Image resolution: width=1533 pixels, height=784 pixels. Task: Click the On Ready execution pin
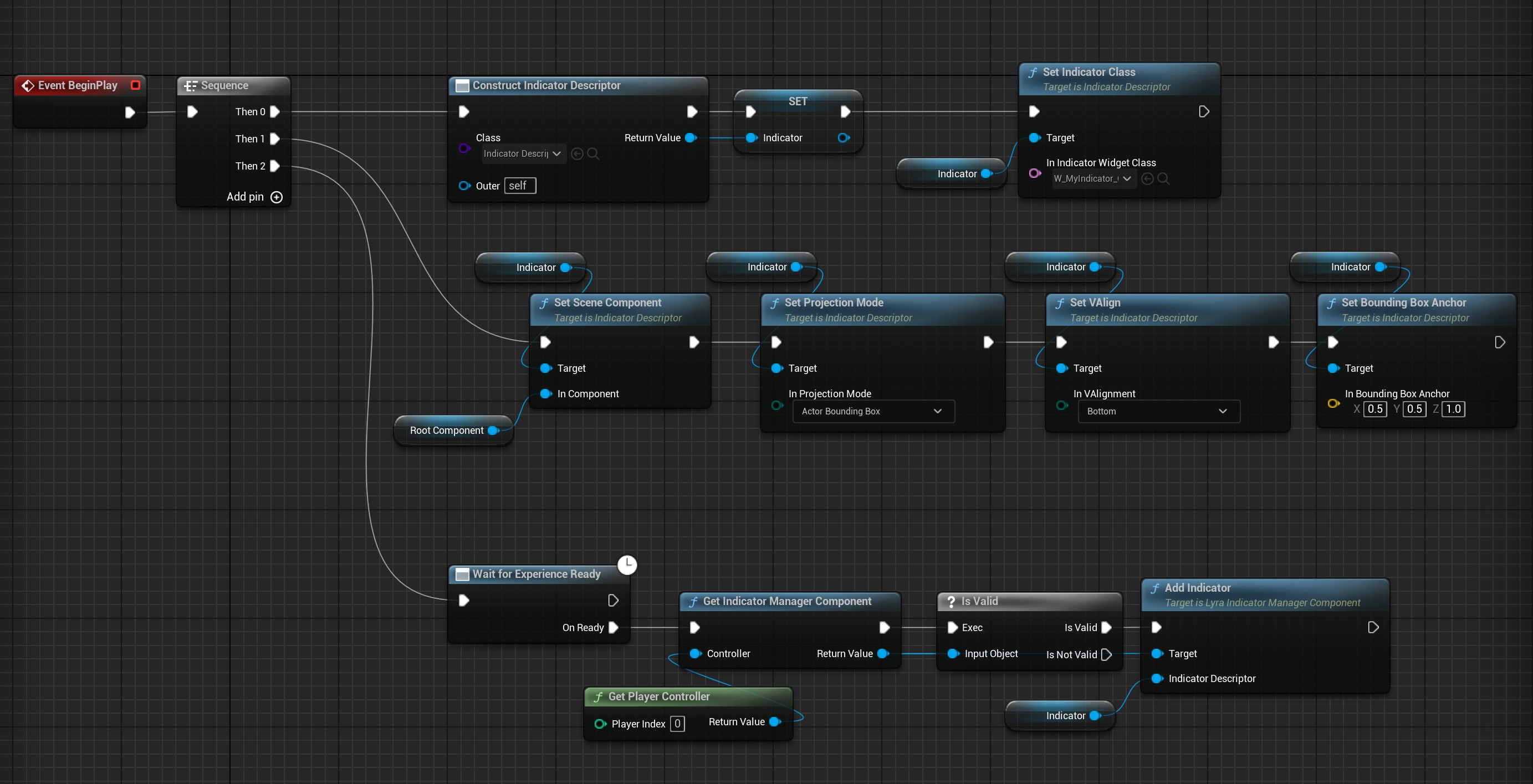click(x=614, y=628)
